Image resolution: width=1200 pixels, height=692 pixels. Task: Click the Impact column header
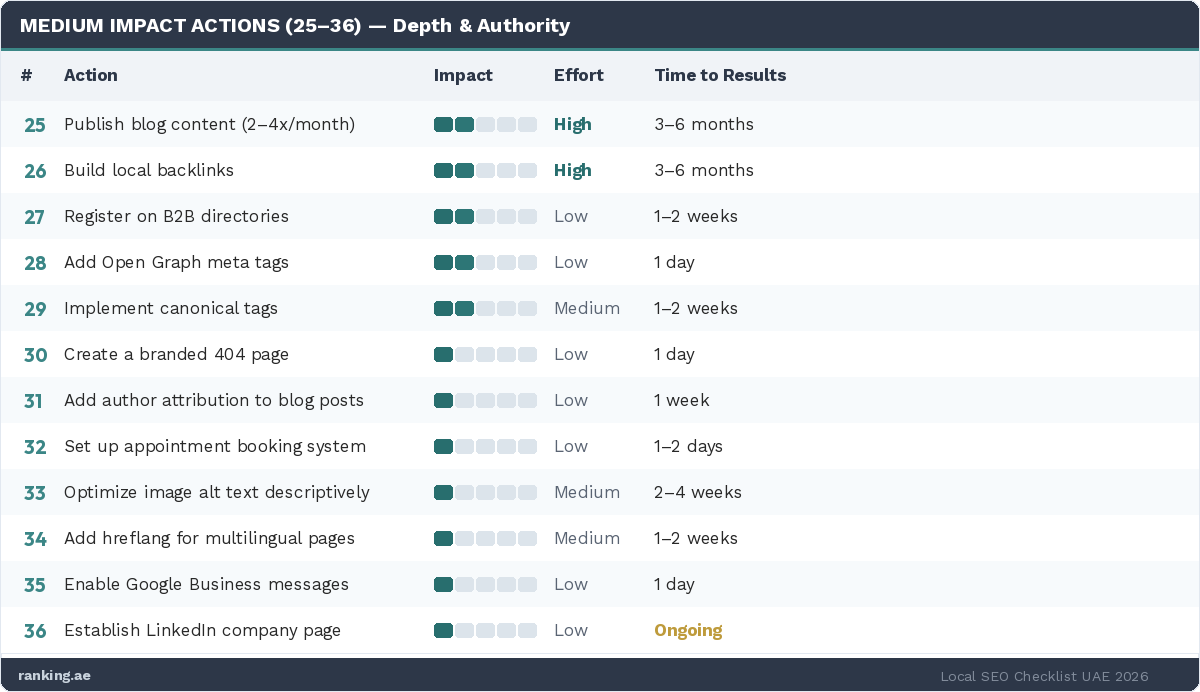point(463,75)
